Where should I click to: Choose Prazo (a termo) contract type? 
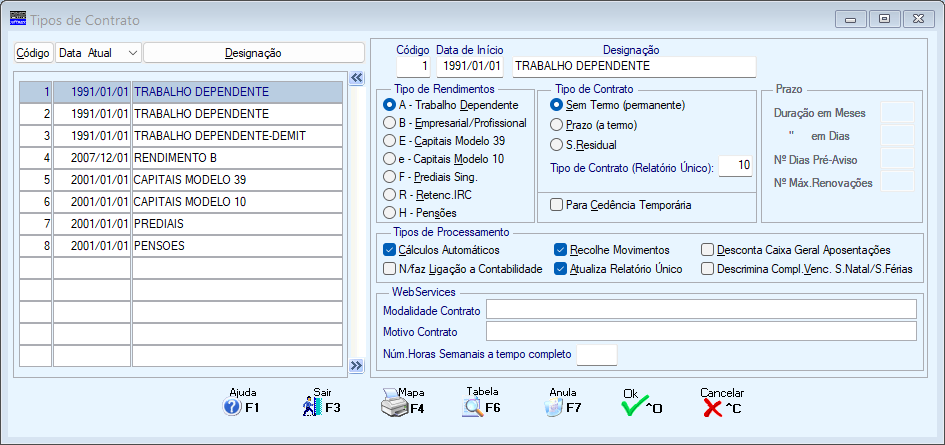pos(556,125)
